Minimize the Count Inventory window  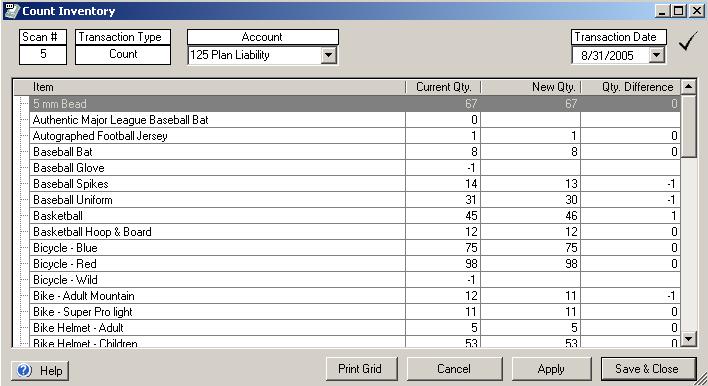point(662,11)
